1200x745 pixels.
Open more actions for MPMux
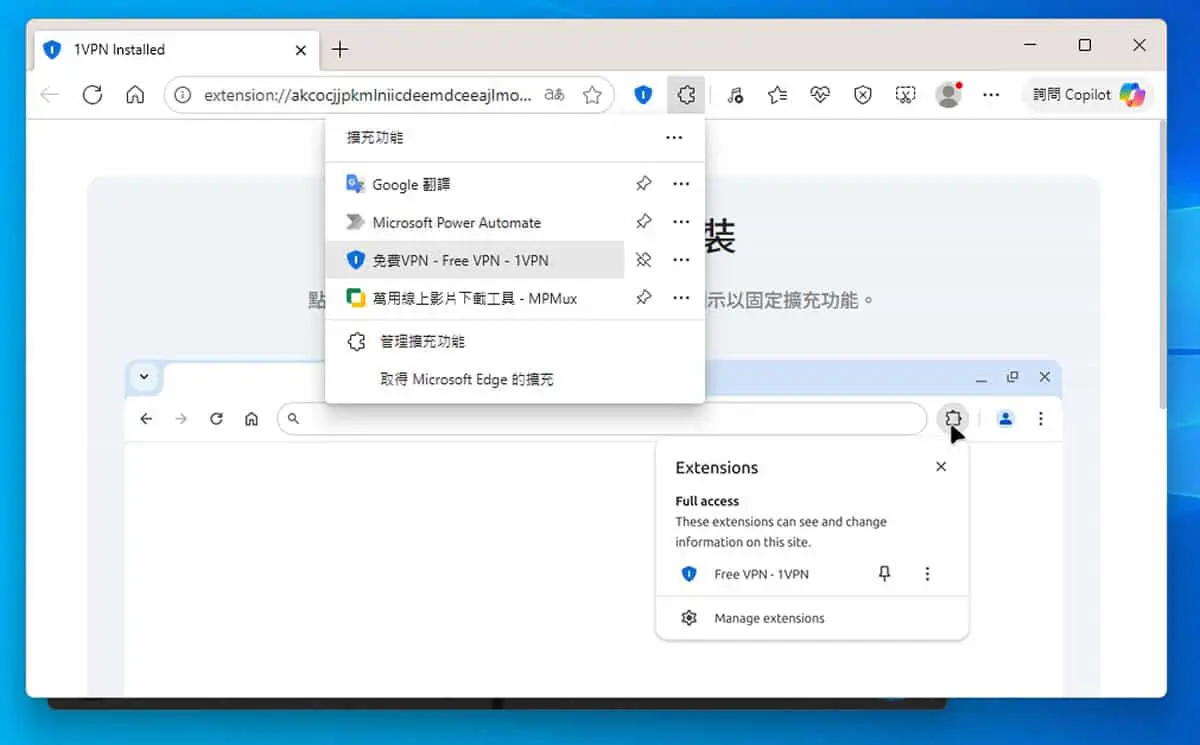click(681, 298)
